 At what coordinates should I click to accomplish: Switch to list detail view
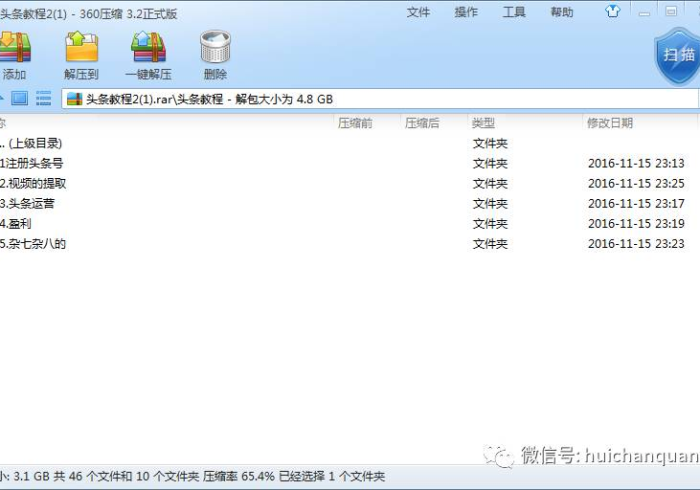coord(43,98)
